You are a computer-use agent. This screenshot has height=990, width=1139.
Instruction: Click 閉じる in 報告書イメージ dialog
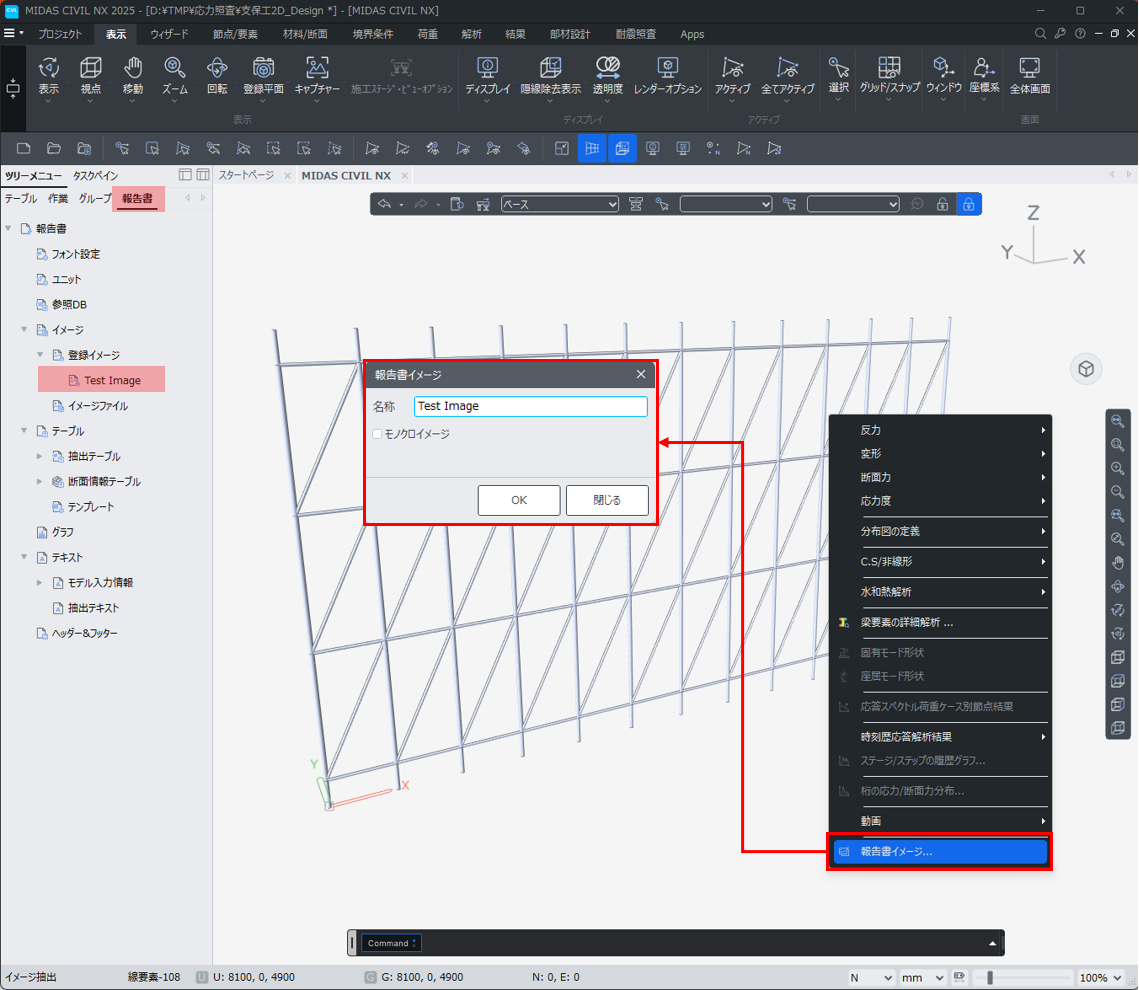tap(607, 500)
